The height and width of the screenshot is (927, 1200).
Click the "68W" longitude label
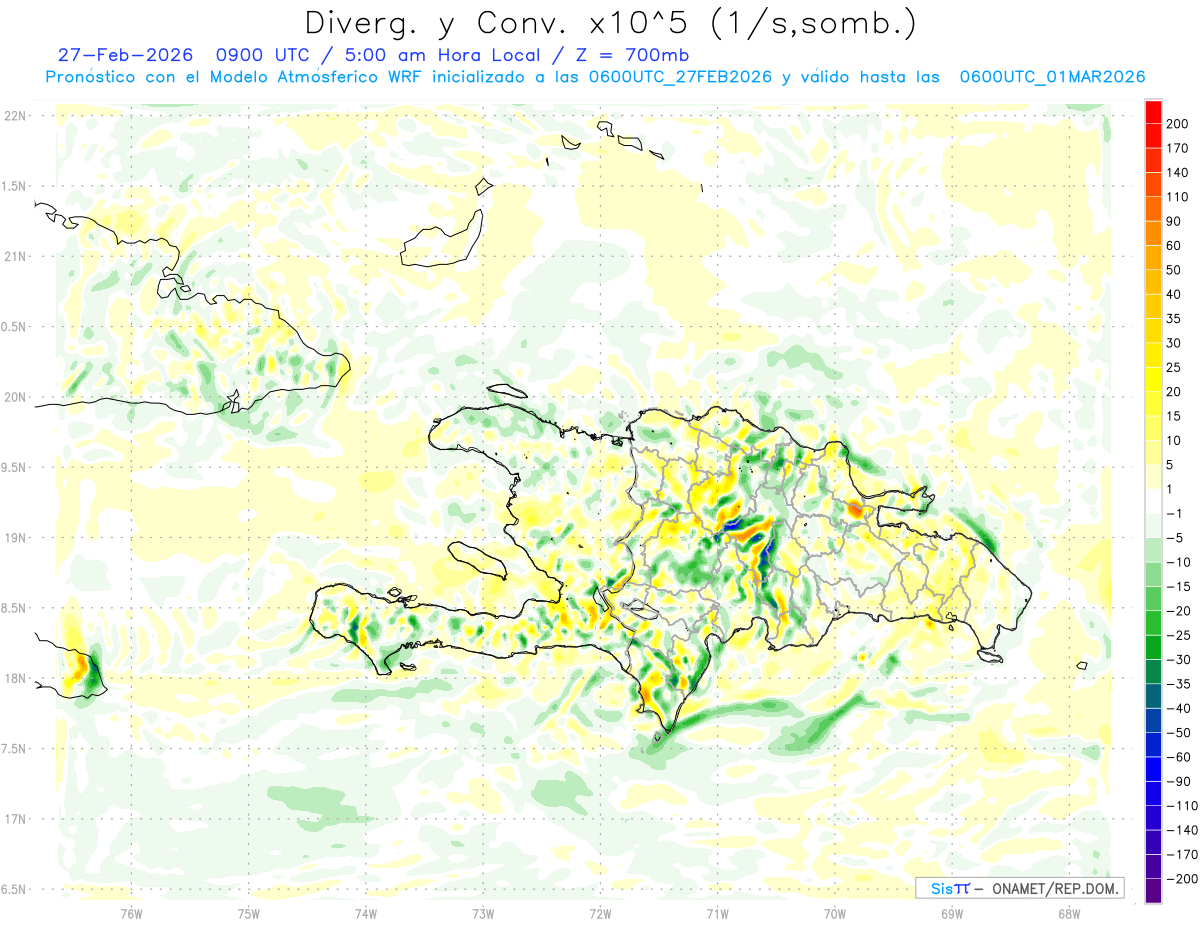pyautogui.click(x=1069, y=913)
